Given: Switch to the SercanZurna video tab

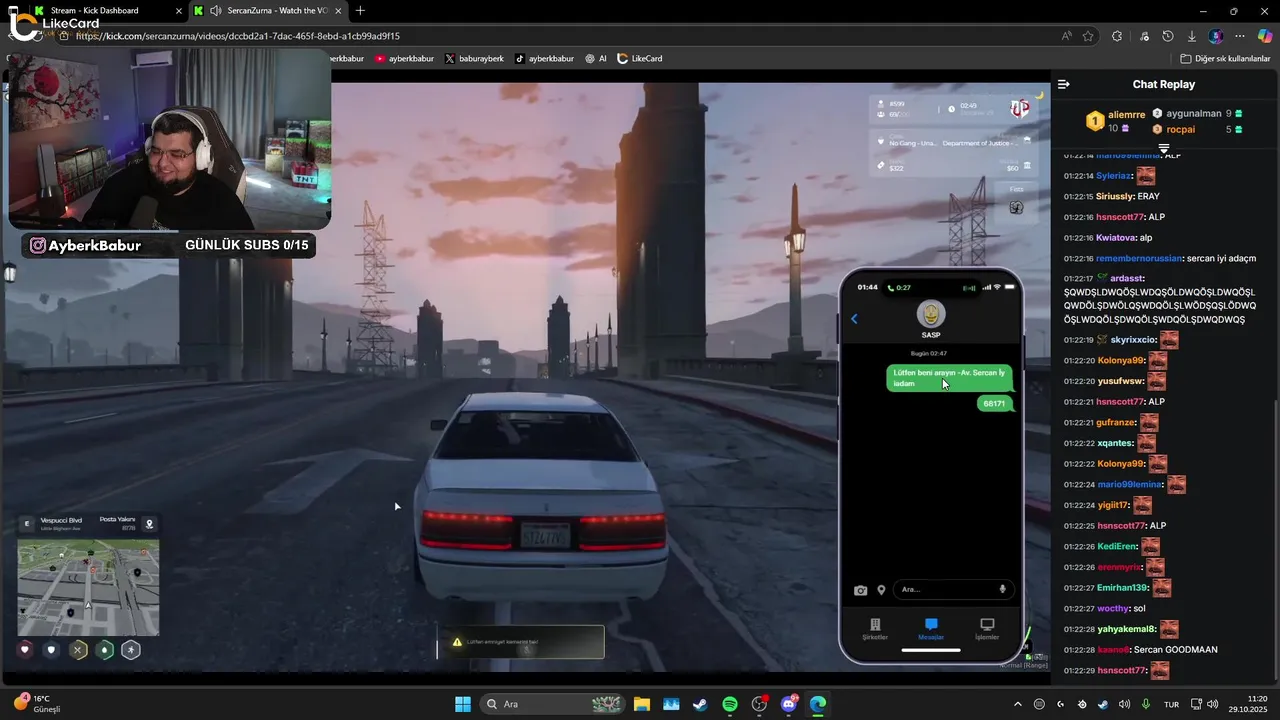Looking at the screenshot, I should (267, 10).
